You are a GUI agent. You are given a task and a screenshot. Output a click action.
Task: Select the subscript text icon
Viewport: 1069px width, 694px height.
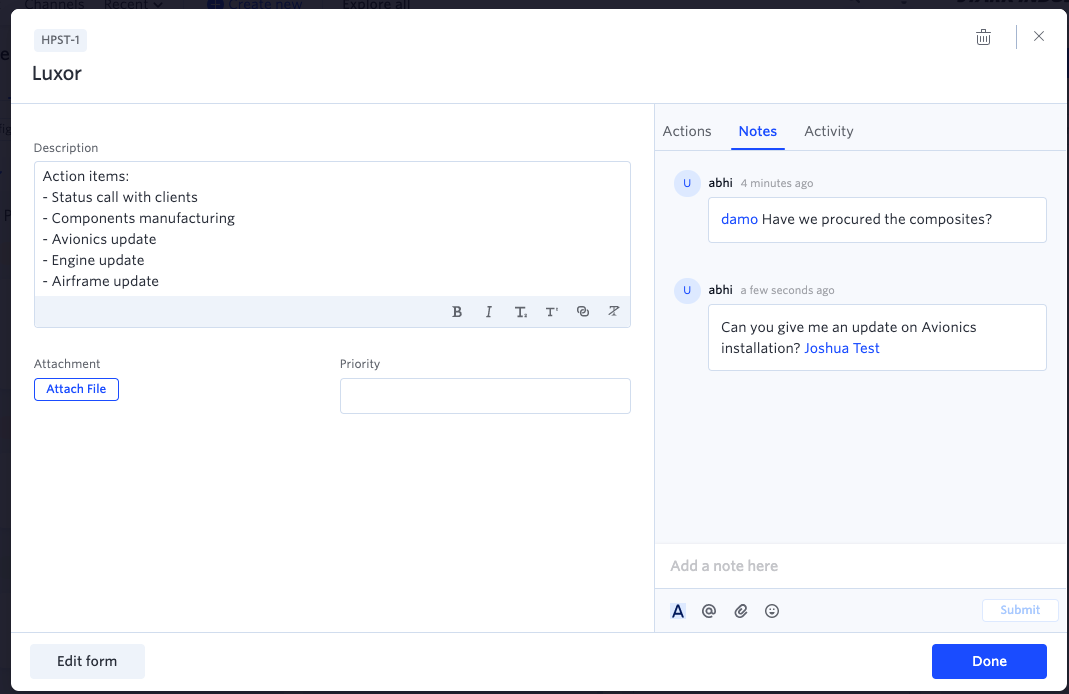click(520, 312)
